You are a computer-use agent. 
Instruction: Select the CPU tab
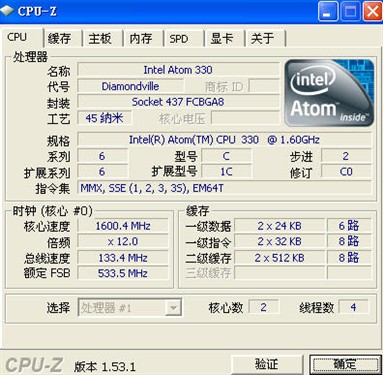coord(22,38)
